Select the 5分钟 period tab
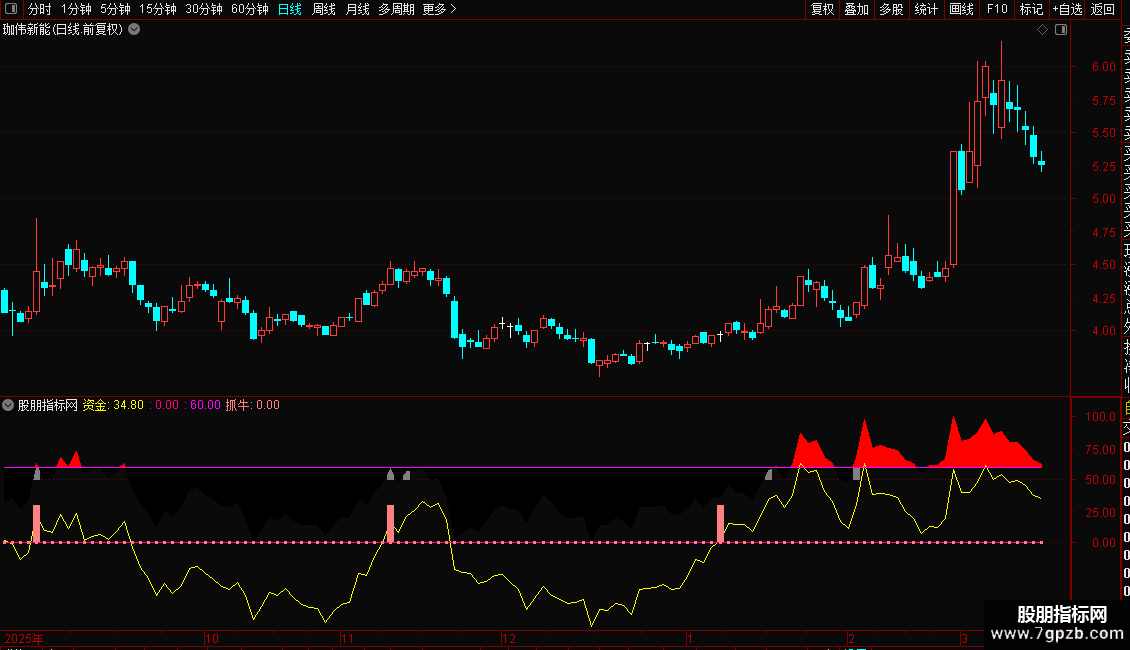Screen dimensions: 1130x650 [115, 9]
